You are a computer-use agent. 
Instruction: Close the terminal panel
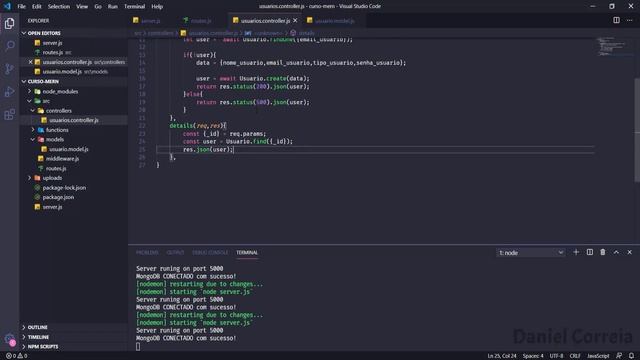coord(629,252)
